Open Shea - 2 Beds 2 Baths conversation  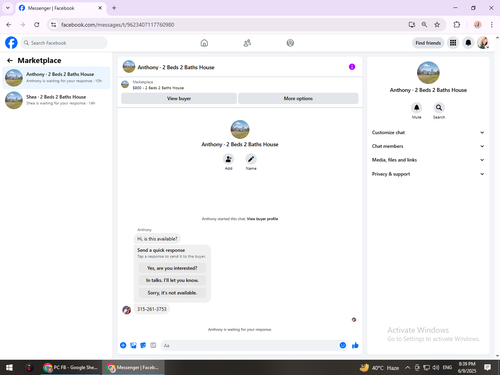[x=56, y=100]
